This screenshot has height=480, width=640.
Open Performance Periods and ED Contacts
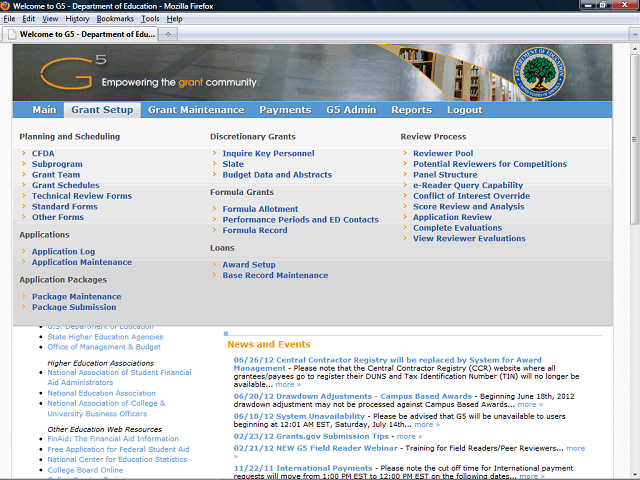click(300, 220)
